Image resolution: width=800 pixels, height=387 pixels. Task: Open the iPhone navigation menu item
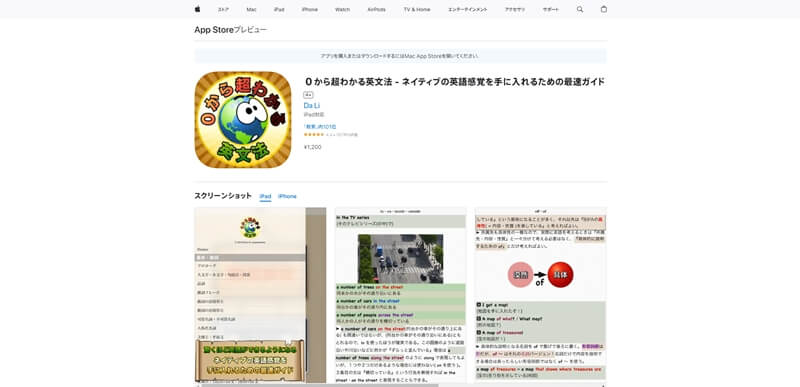coord(309,10)
